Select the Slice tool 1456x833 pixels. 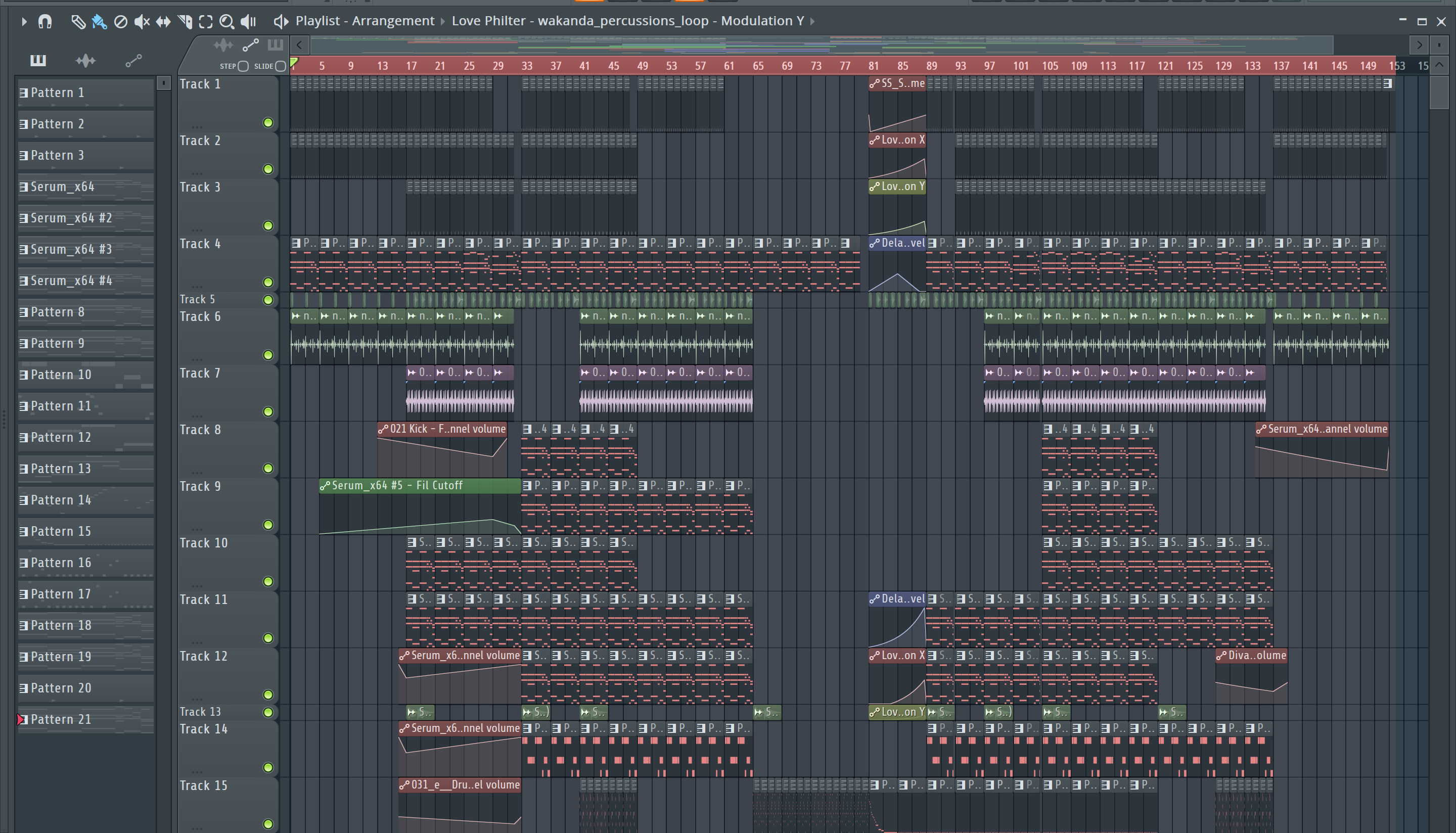point(184,22)
